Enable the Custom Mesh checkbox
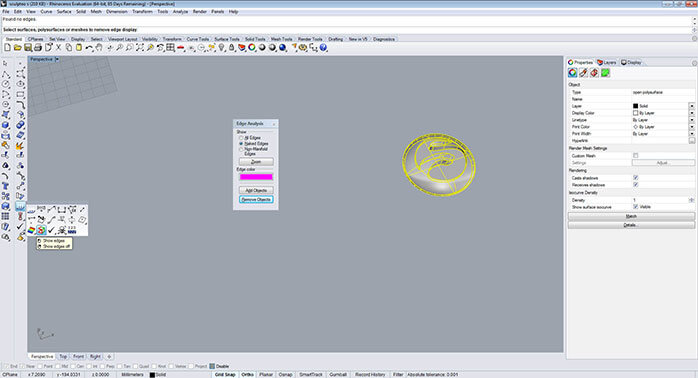Image resolution: width=698 pixels, height=378 pixels. [636, 156]
